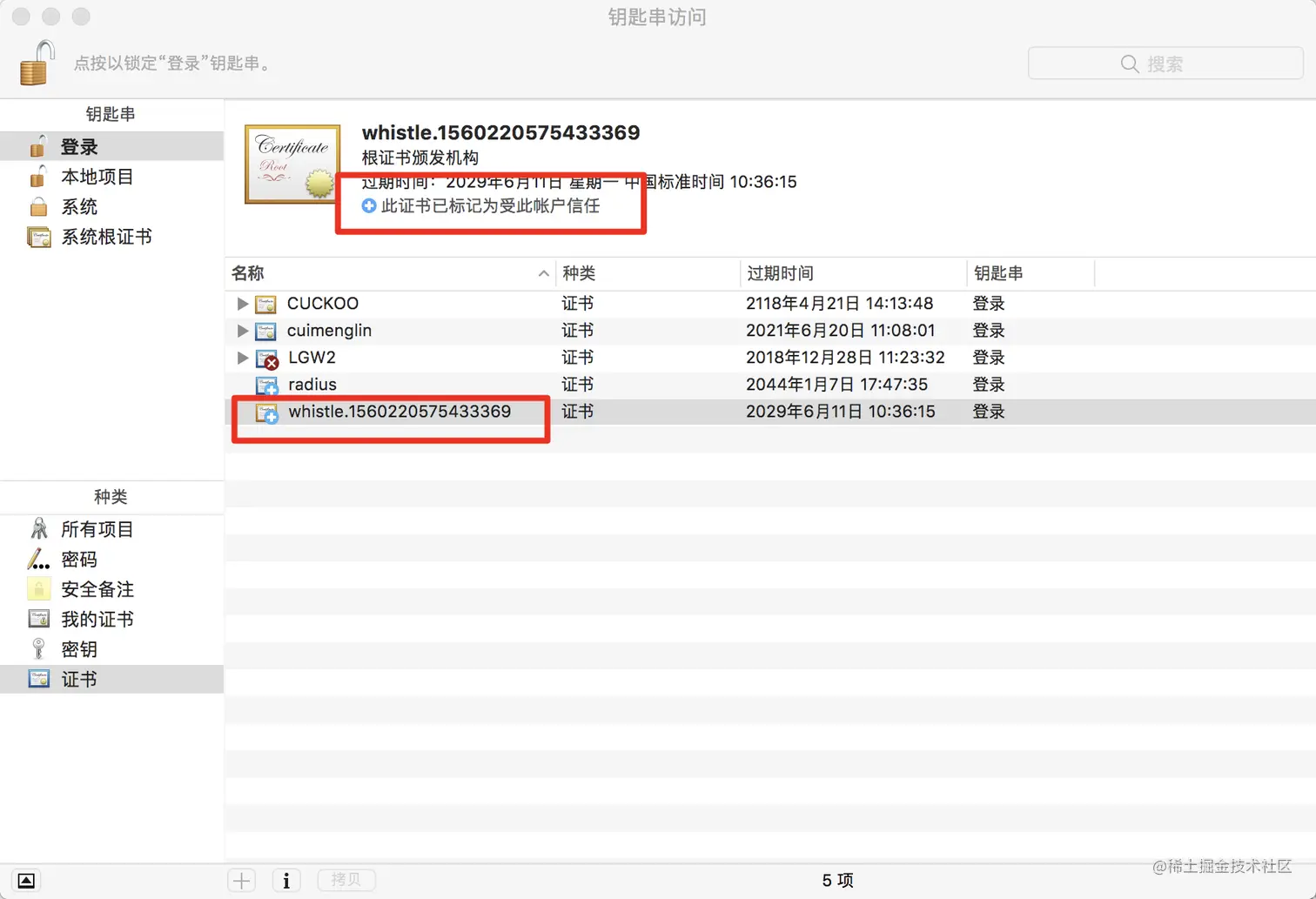This screenshot has width=1316, height=899.
Task: Click the radius certificate icon
Action: [266, 385]
